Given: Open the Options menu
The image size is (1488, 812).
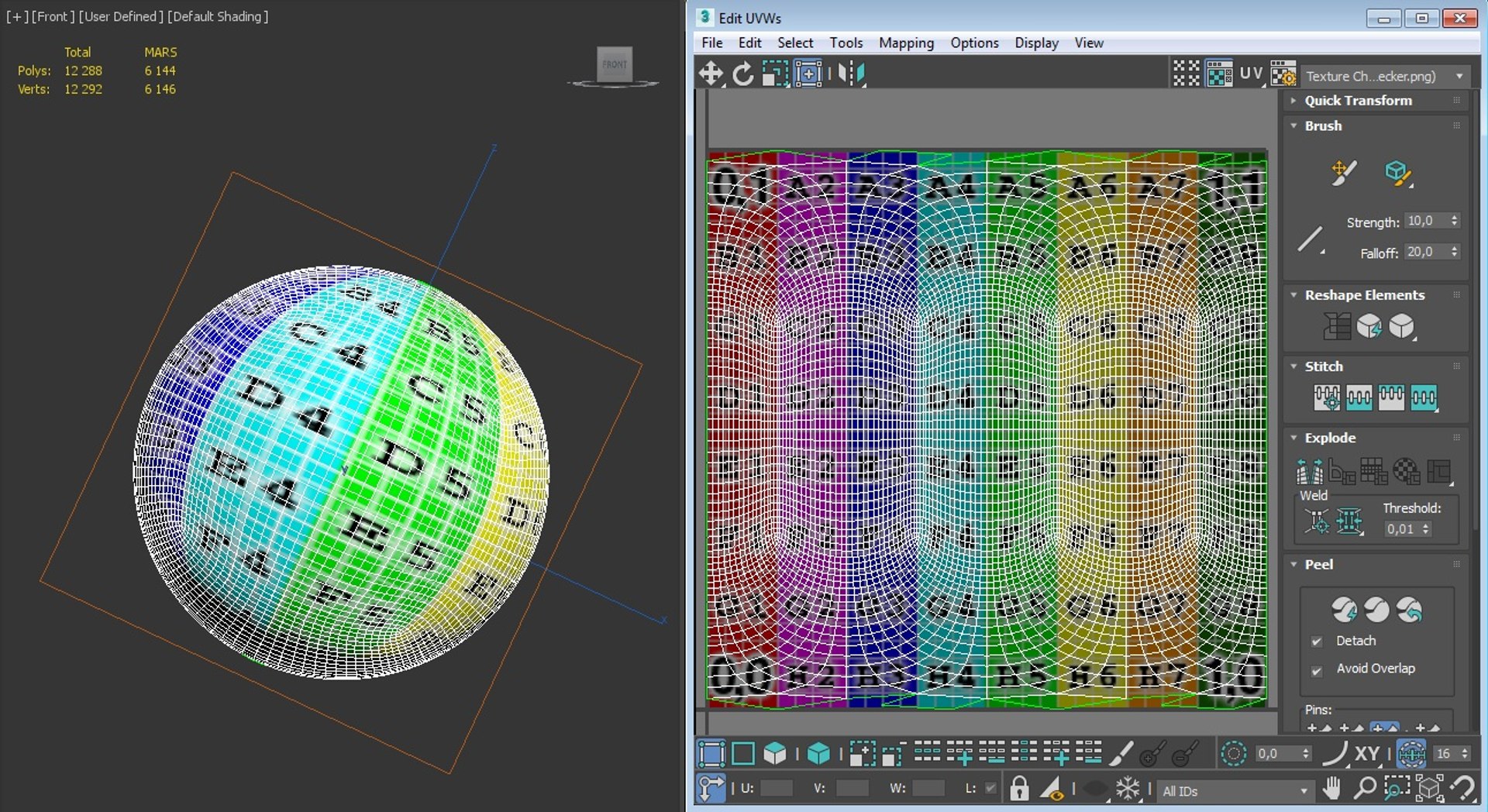Looking at the screenshot, I should pyautogui.click(x=974, y=43).
